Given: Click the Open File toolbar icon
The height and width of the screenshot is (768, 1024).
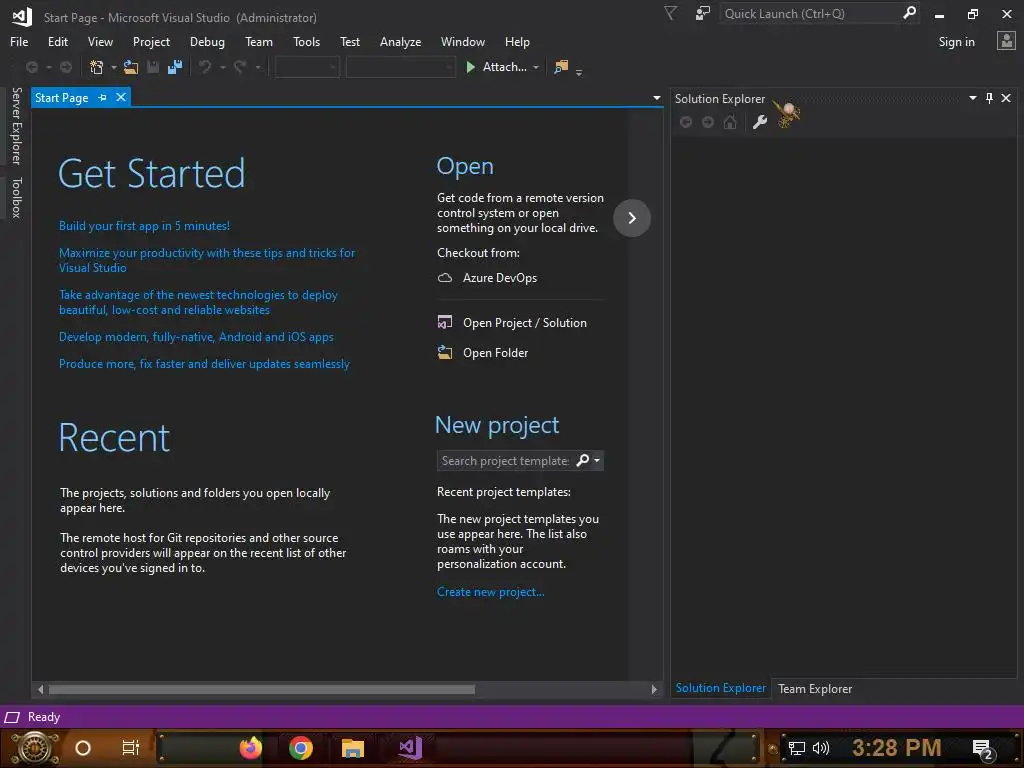Looking at the screenshot, I should (x=131, y=67).
